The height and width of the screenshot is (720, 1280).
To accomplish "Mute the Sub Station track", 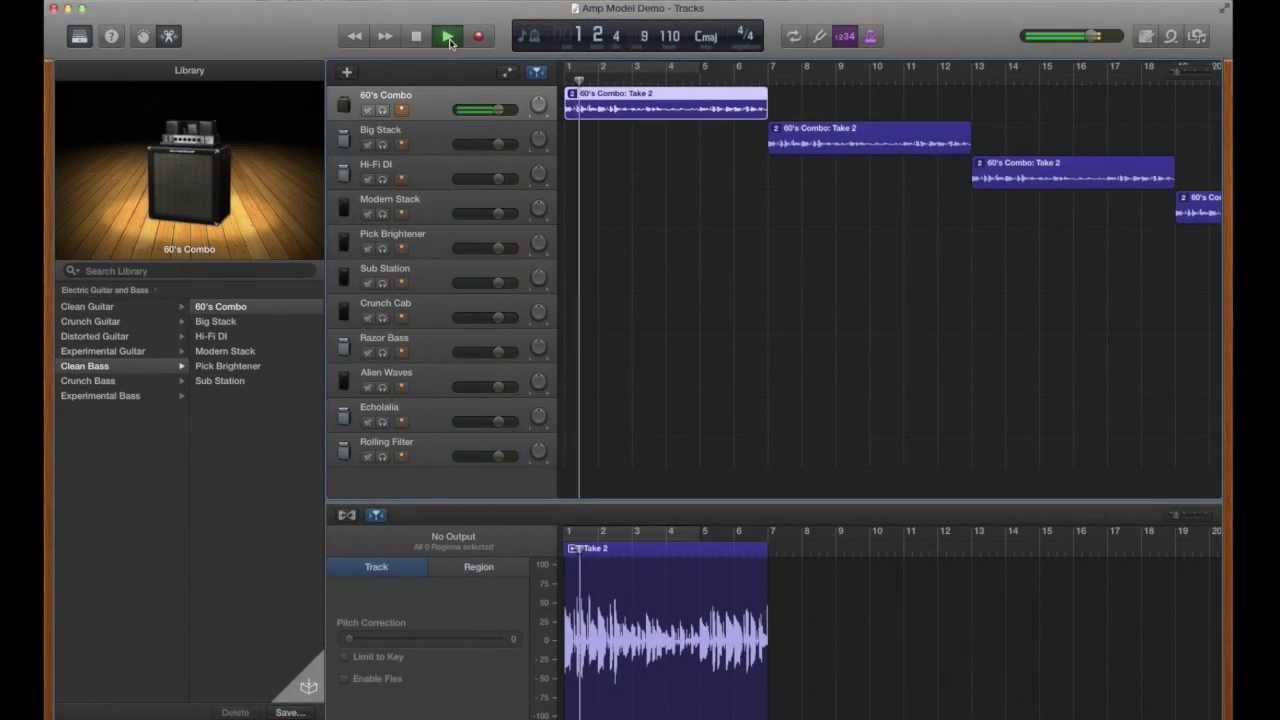I will tap(367, 283).
